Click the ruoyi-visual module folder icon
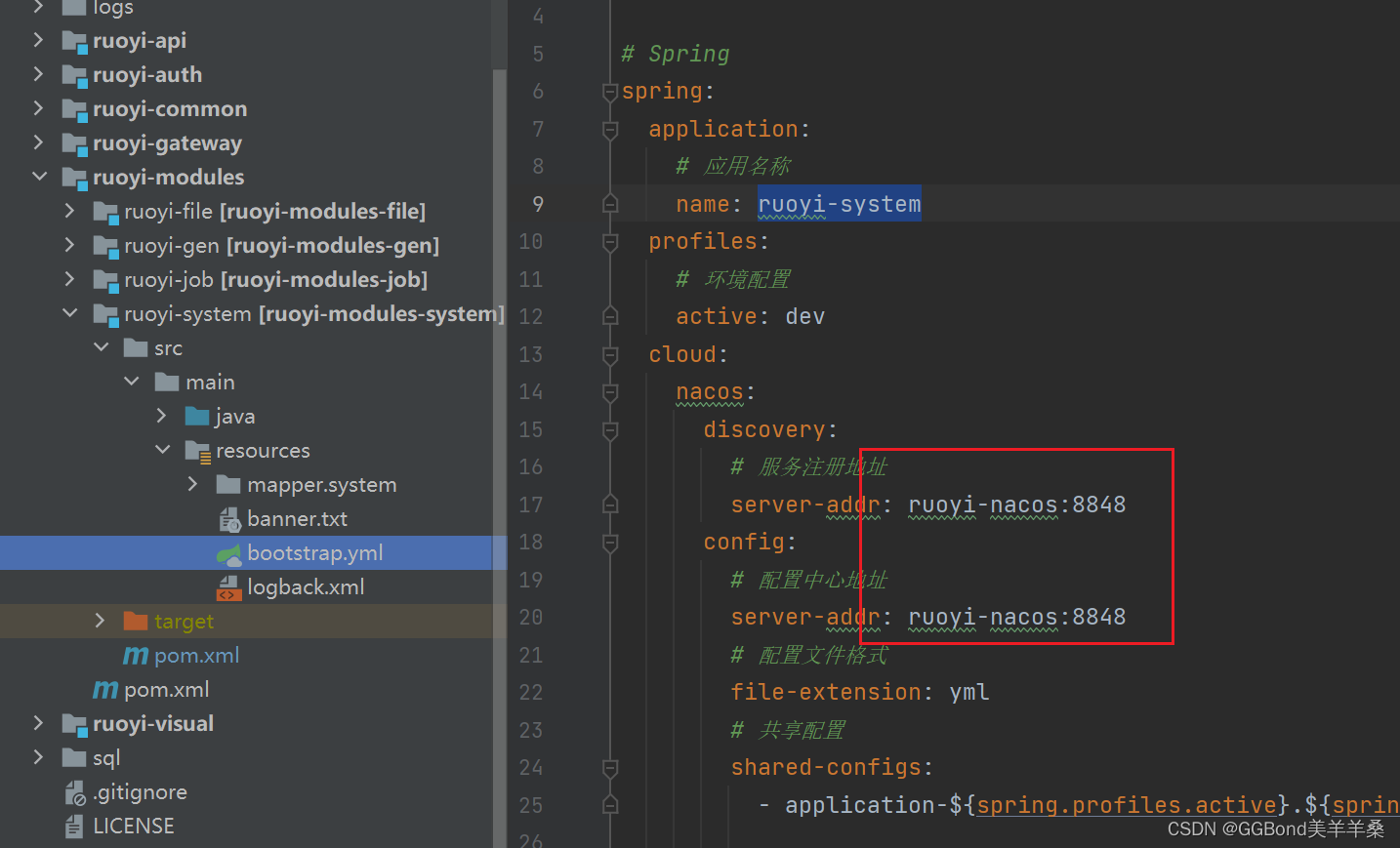Screen dimensions: 1400x848 74,725
